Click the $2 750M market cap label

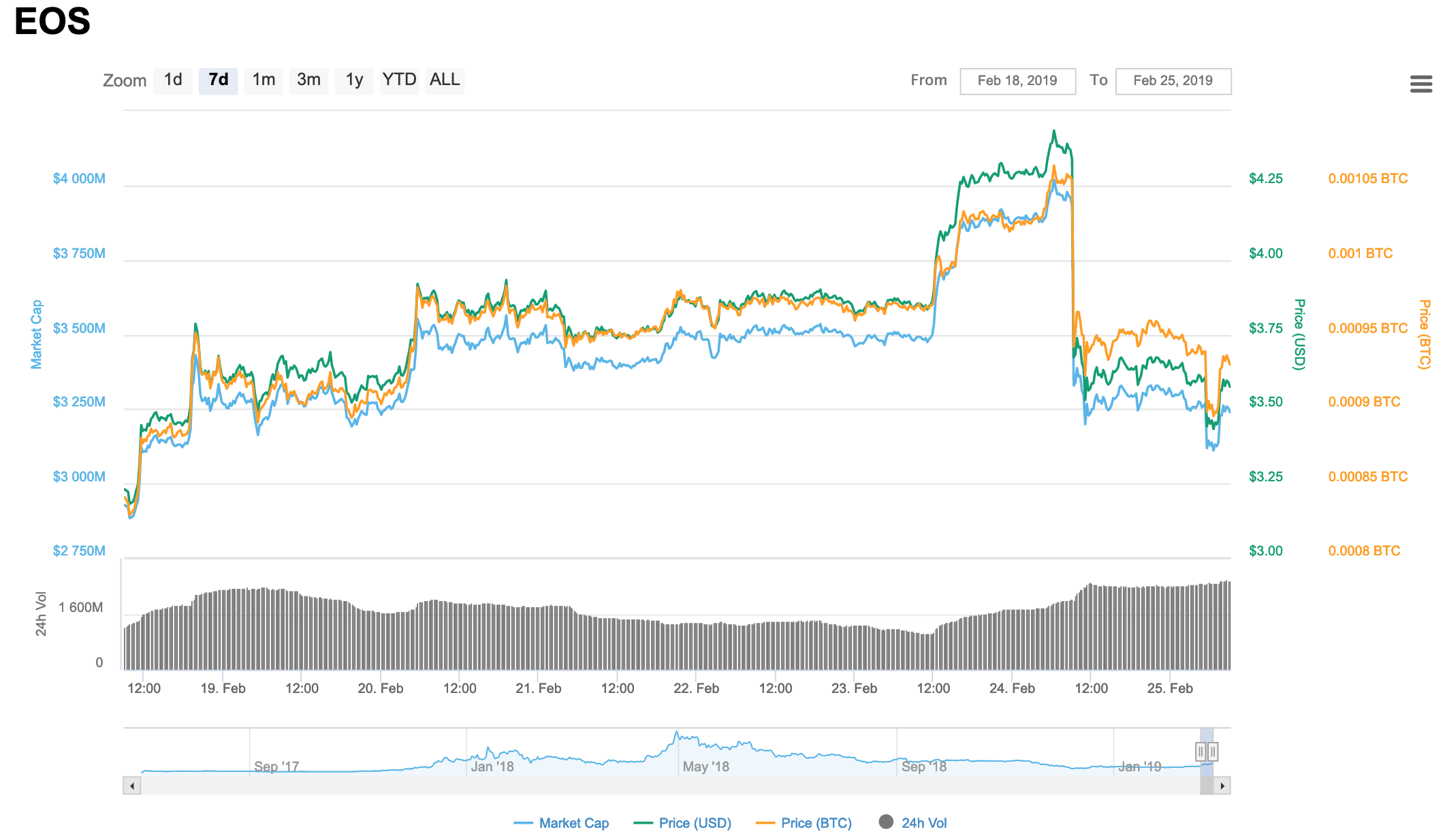[x=79, y=551]
